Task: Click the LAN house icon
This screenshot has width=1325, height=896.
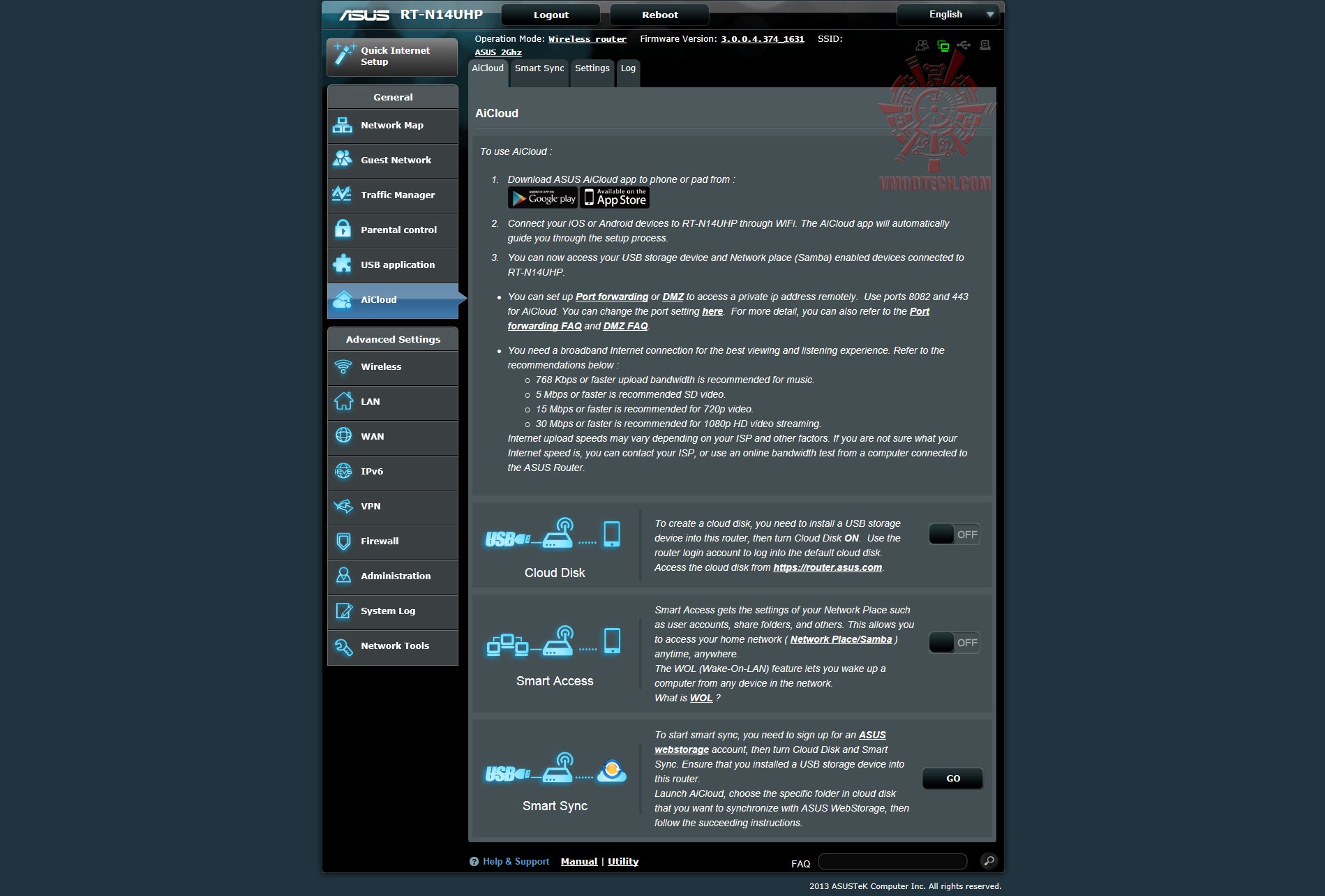Action: (x=343, y=401)
